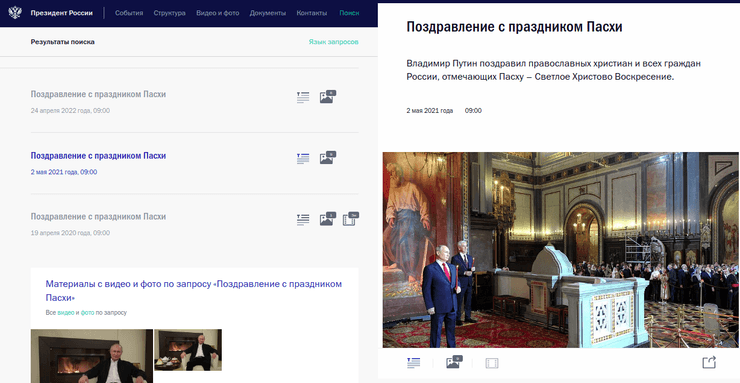Open the Видео и фото menu item
This screenshot has width=740, height=383.
point(218,13)
